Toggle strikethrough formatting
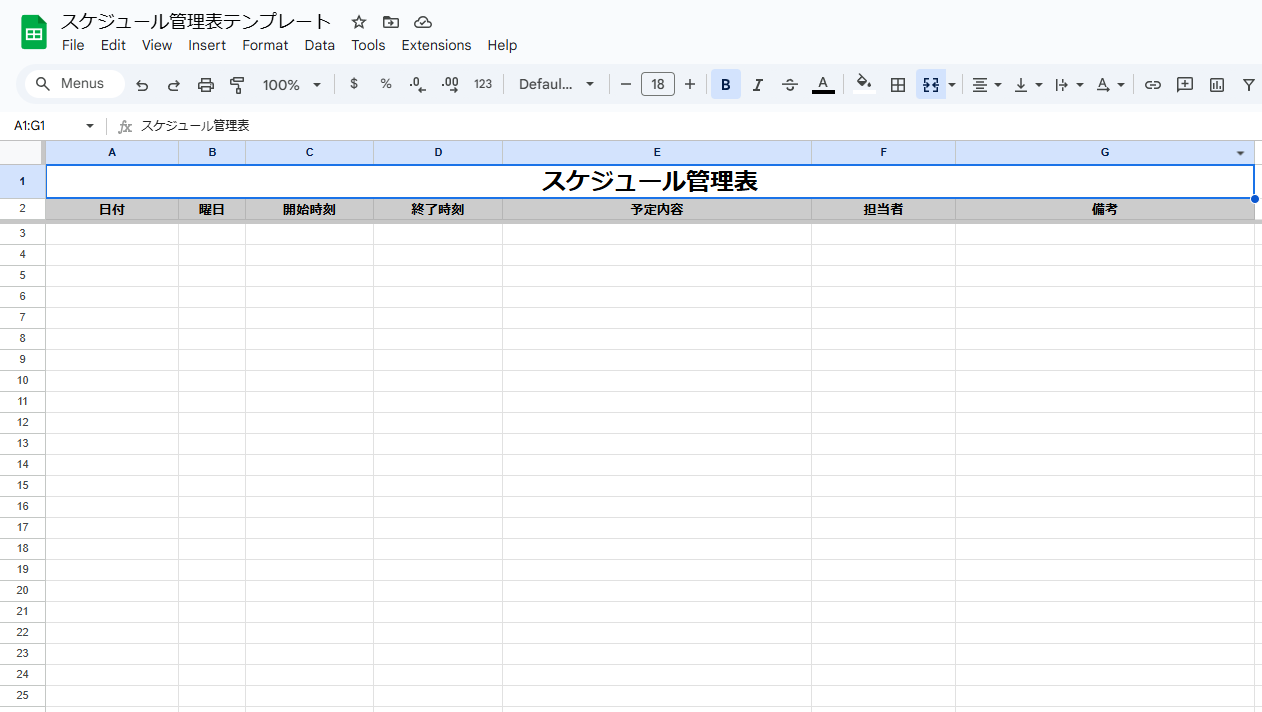 tap(790, 85)
